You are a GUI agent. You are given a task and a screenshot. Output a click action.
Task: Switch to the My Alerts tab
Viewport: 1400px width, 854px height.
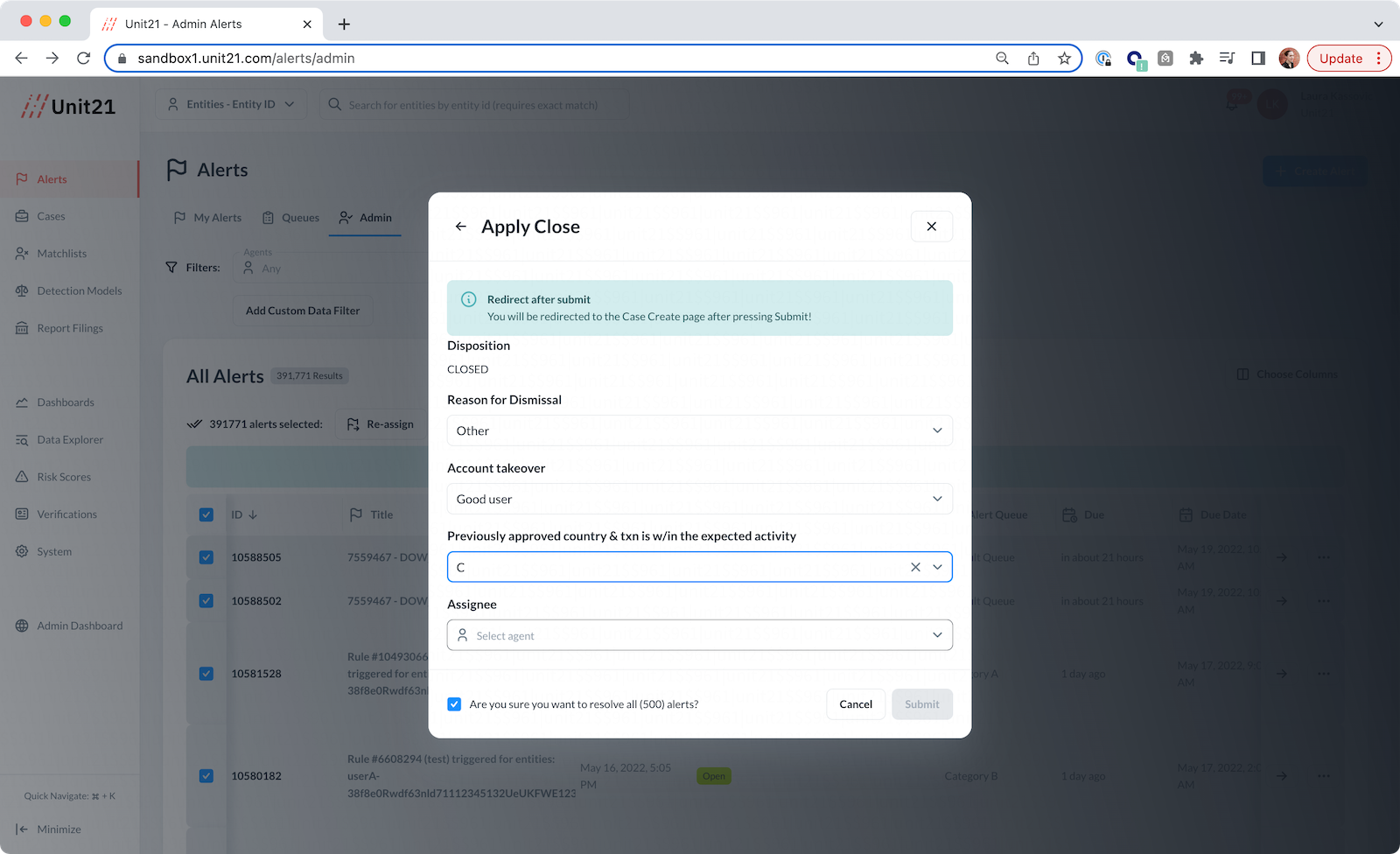coord(208,218)
